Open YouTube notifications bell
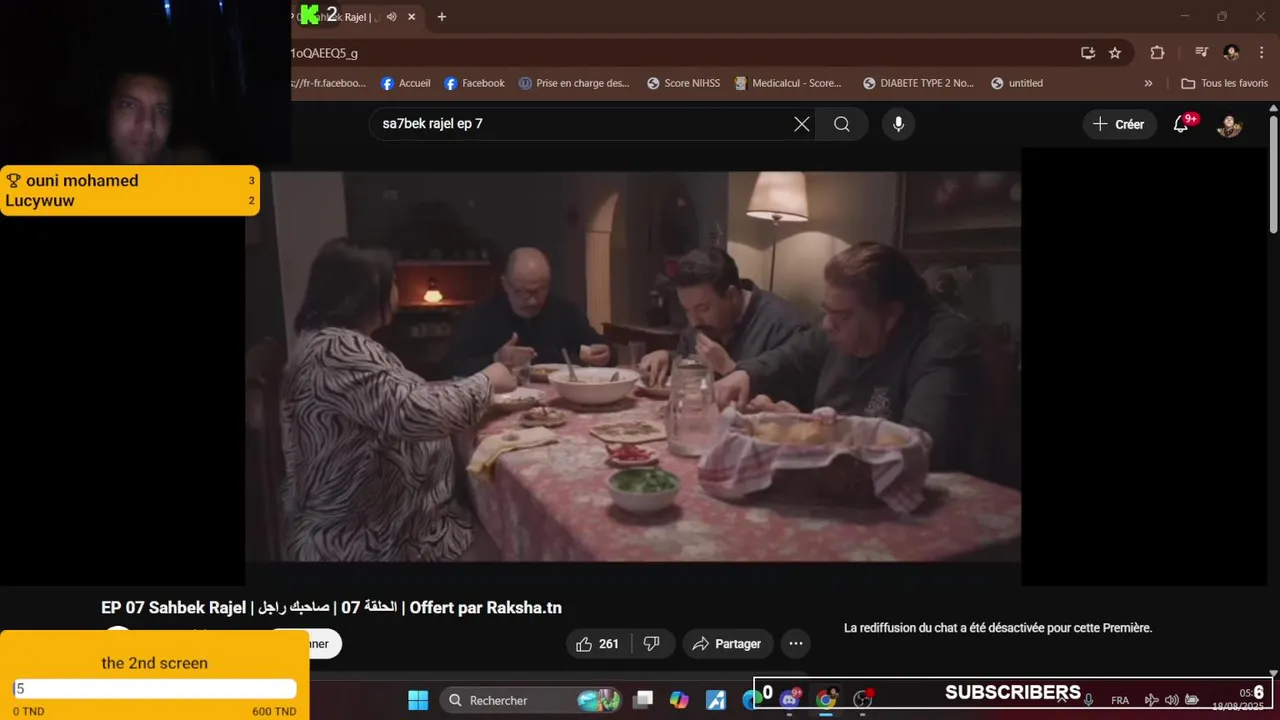 tap(1181, 124)
